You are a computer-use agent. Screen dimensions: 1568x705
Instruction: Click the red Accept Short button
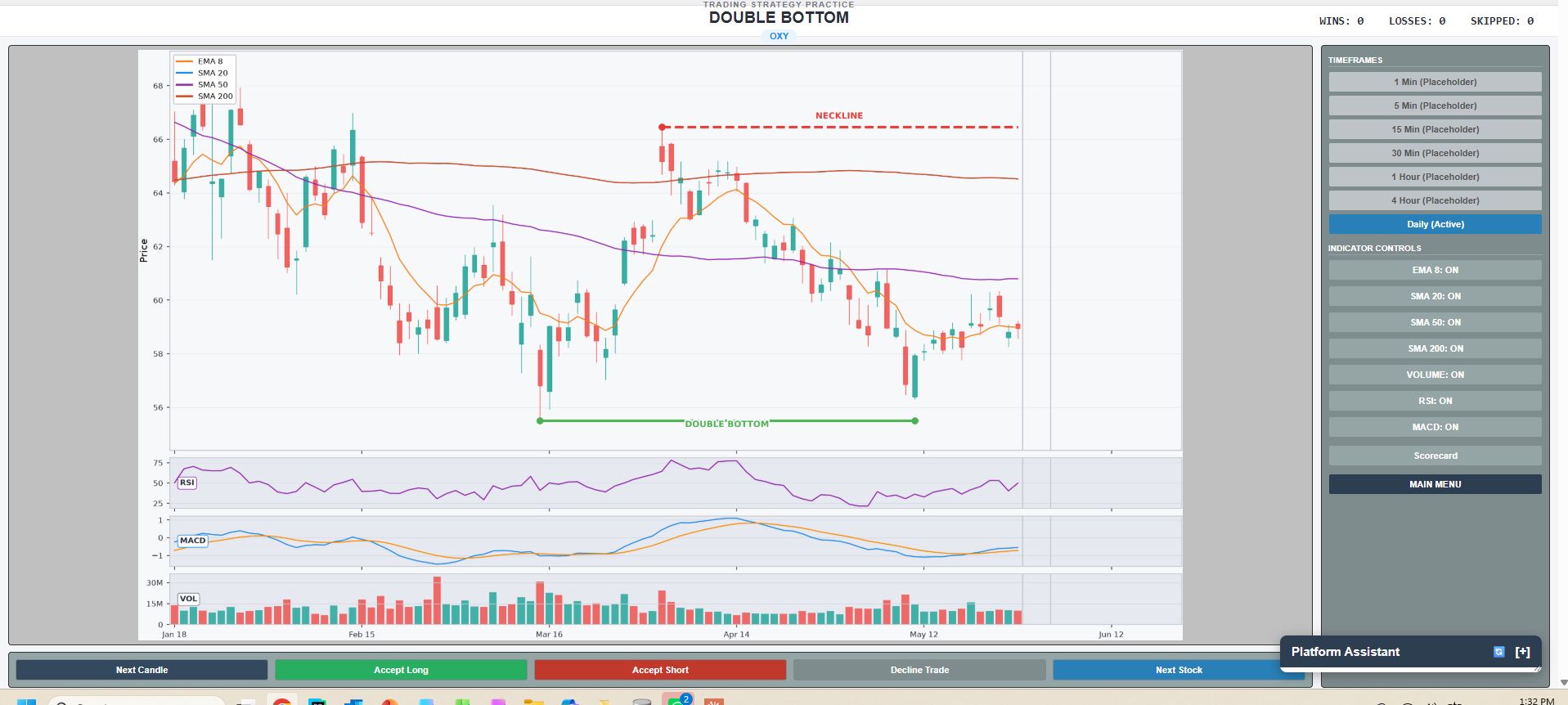(x=660, y=670)
